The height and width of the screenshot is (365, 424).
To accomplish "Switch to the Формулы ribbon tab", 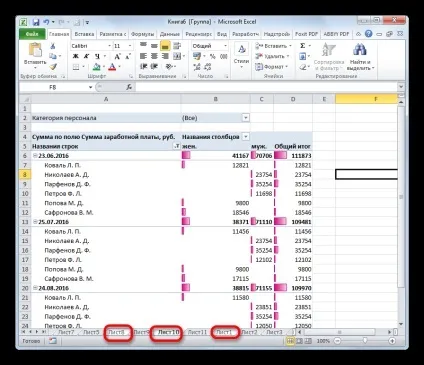I will pyautogui.click(x=142, y=34).
